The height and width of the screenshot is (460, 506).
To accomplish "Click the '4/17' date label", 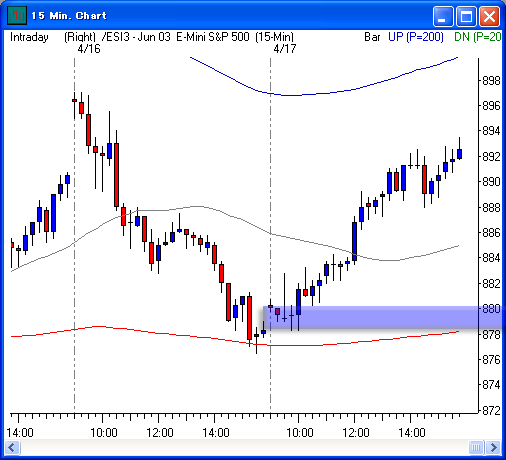I will pos(285,49).
